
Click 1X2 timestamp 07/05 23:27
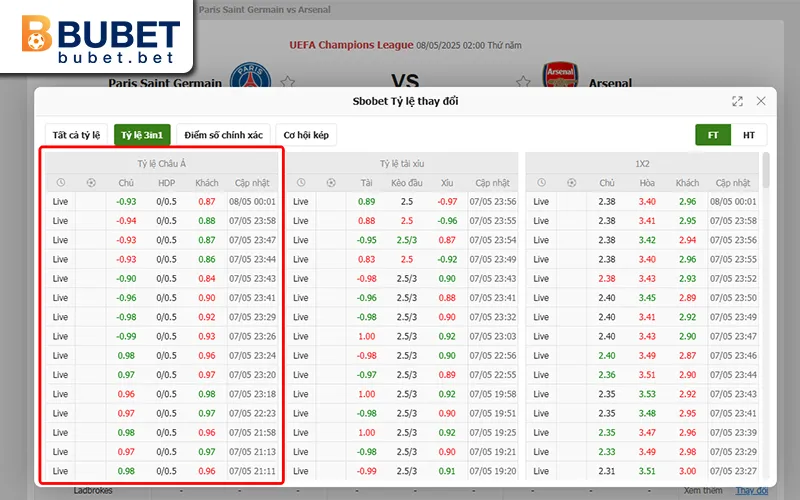pos(733,471)
